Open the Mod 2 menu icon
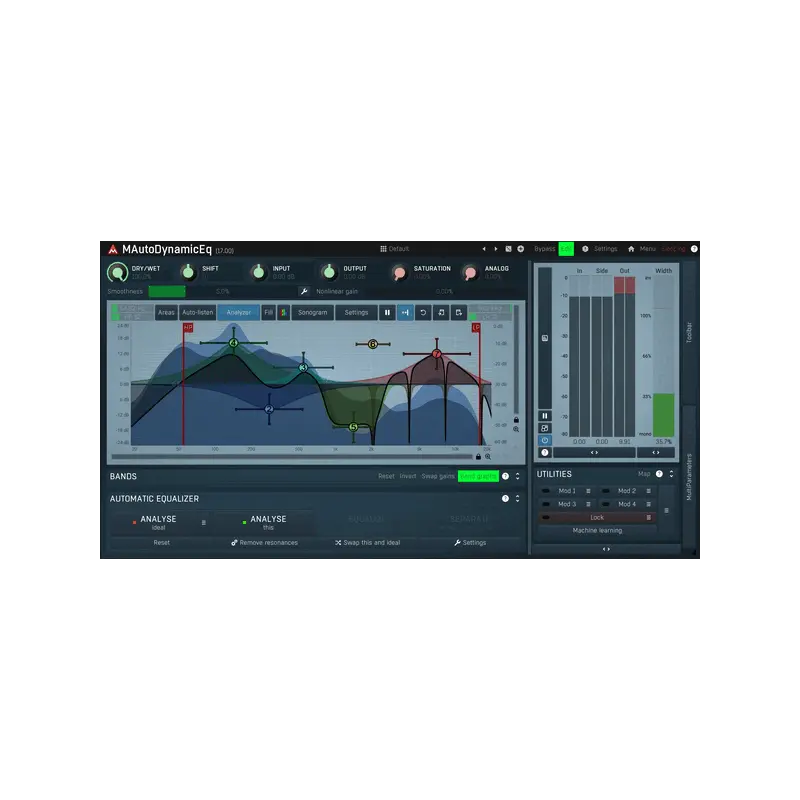The height and width of the screenshot is (800, 800). 648,491
